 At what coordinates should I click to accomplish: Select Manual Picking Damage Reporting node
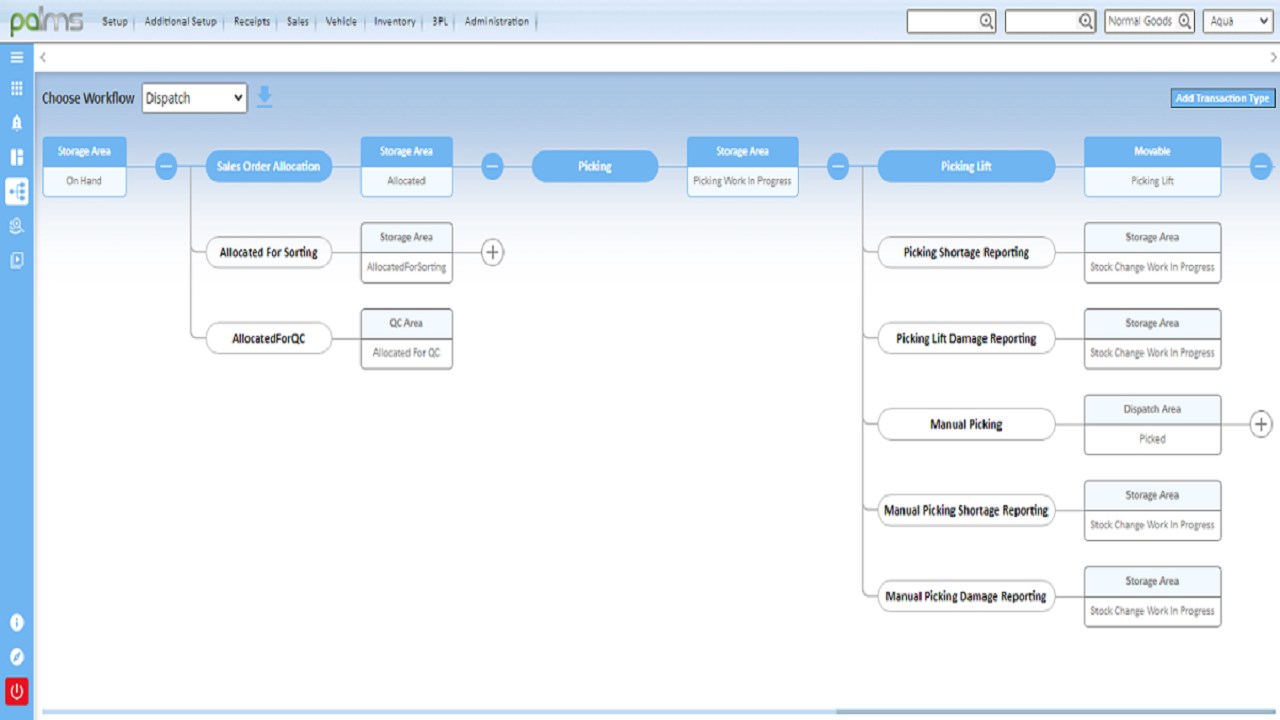pos(966,596)
